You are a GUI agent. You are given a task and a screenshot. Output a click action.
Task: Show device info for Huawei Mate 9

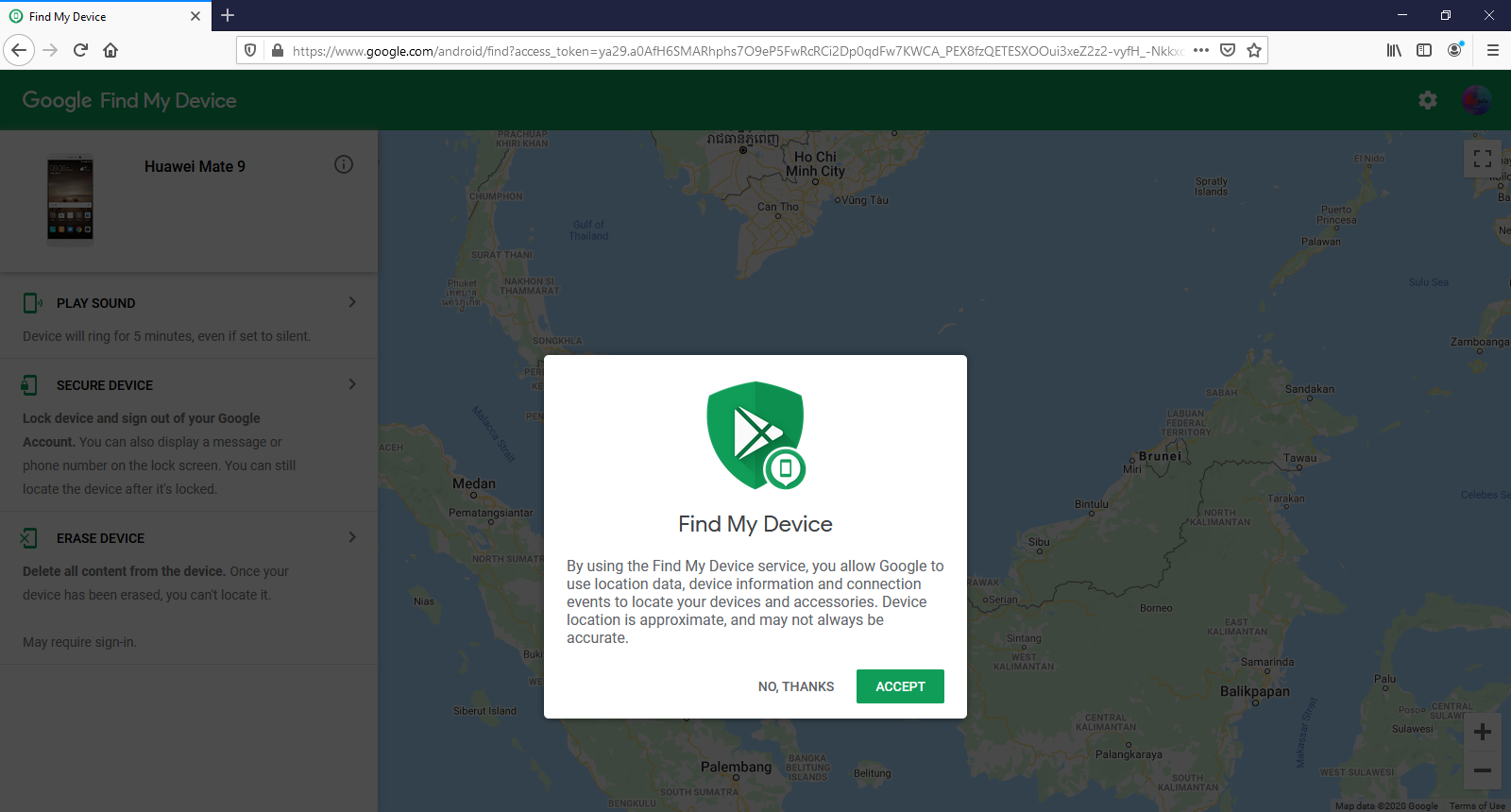[344, 164]
